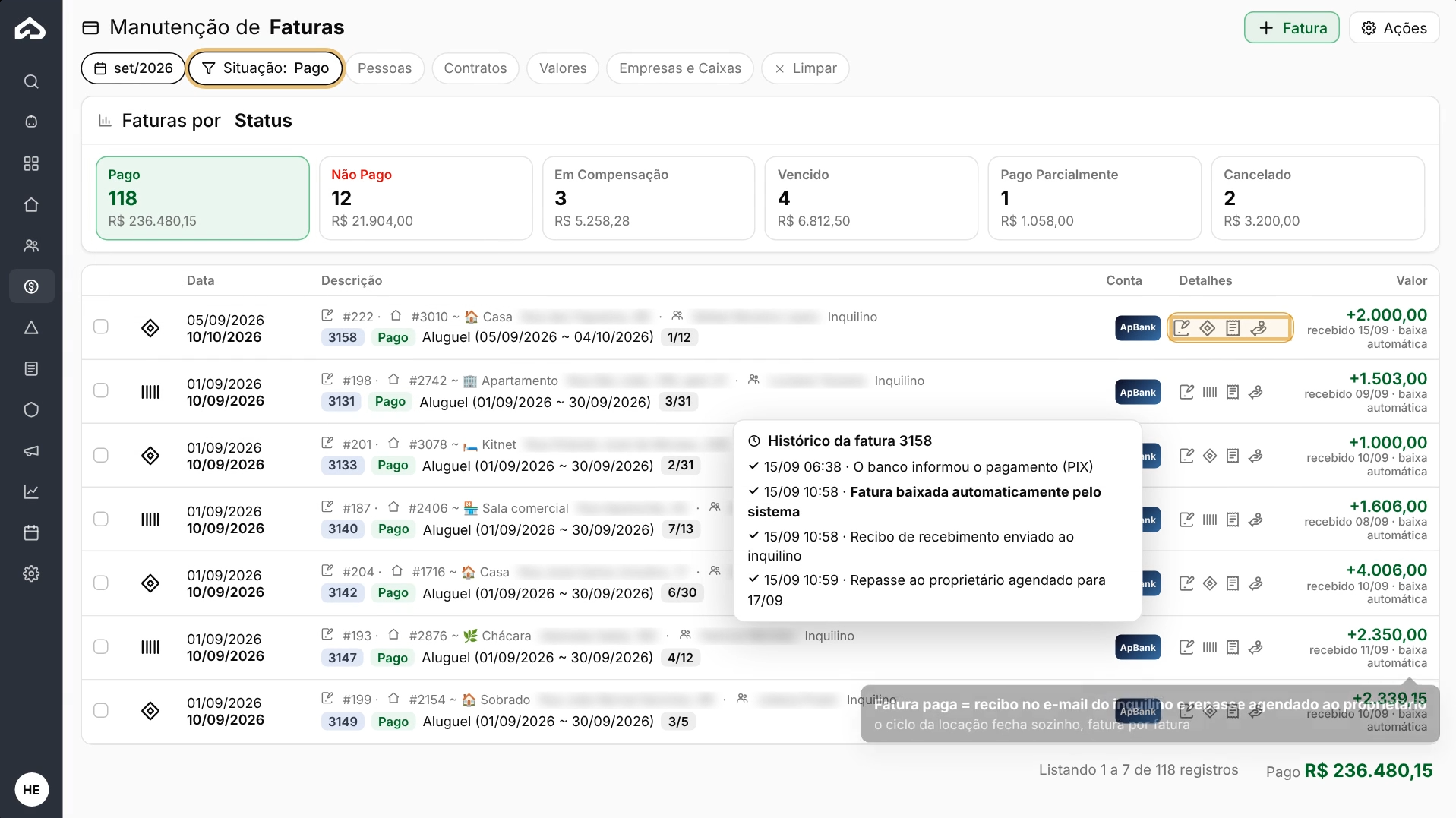The width and height of the screenshot is (1456, 818).
Task: Select the checkbox for invoice 3147
Action: click(x=101, y=646)
